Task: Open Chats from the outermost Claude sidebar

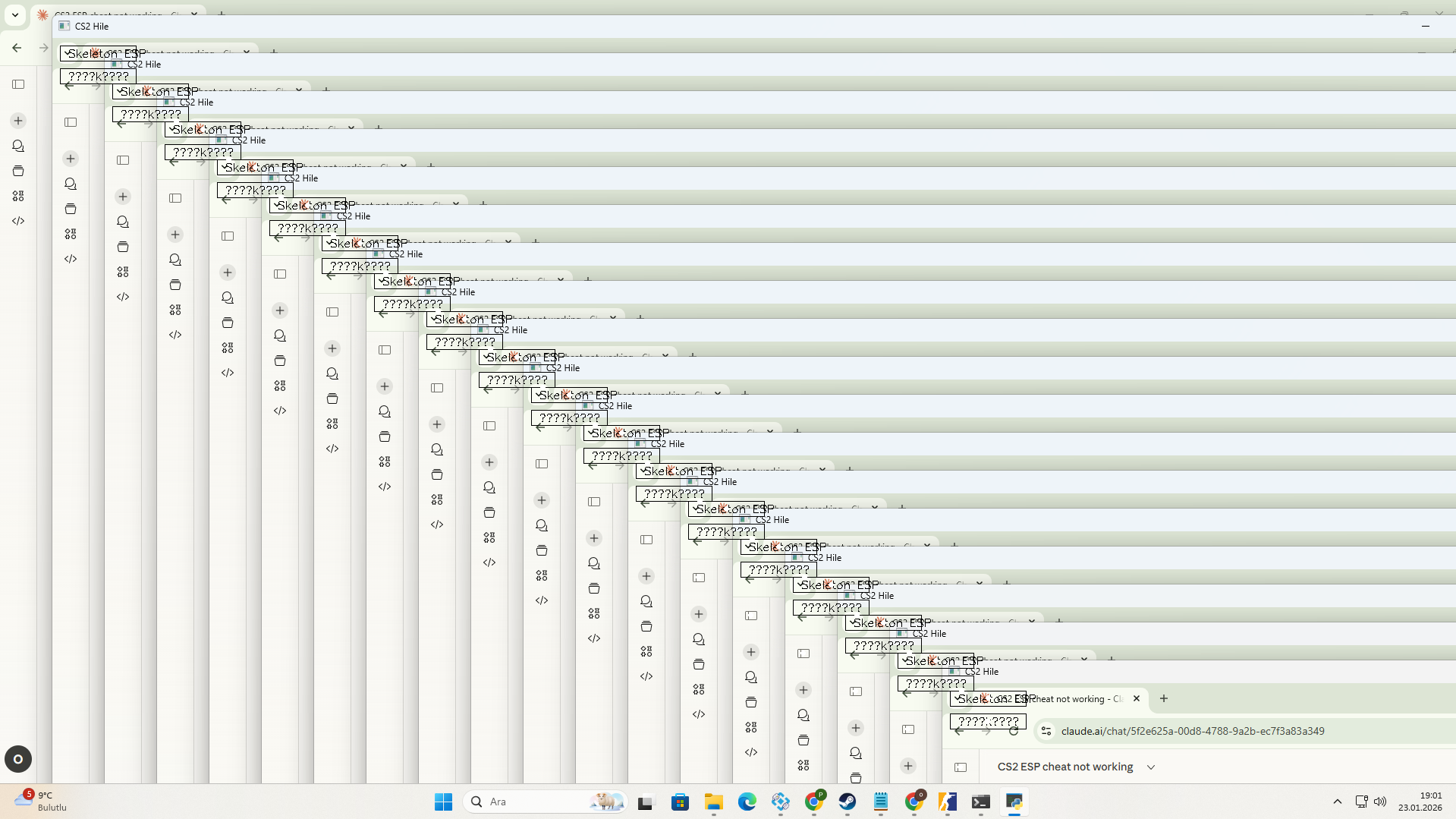Action: [x=18, y=146]
